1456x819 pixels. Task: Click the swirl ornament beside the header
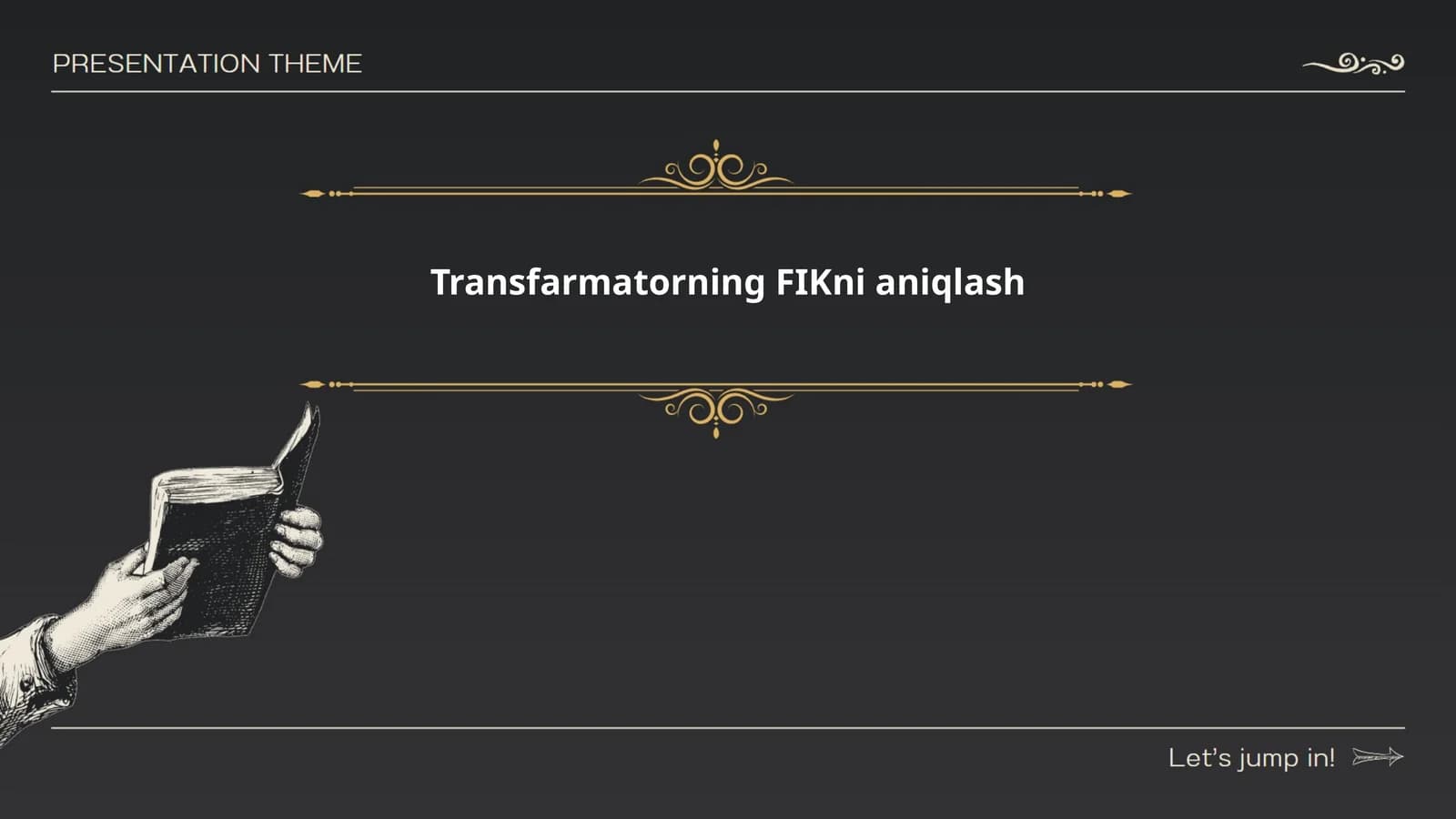click(x=1353, y=64)
